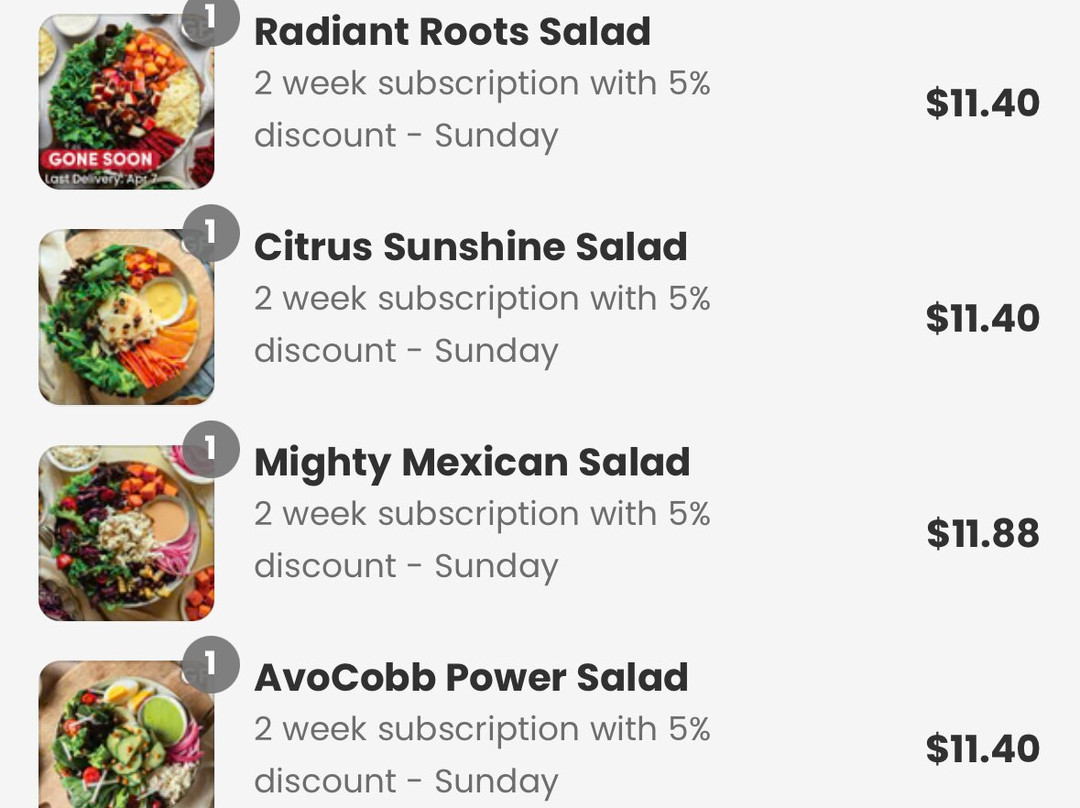Open the AvoCobb Power Salad thumbnail image
Image resolution: width=1080 pixels, height=808 pixels.
pos(126,734)
